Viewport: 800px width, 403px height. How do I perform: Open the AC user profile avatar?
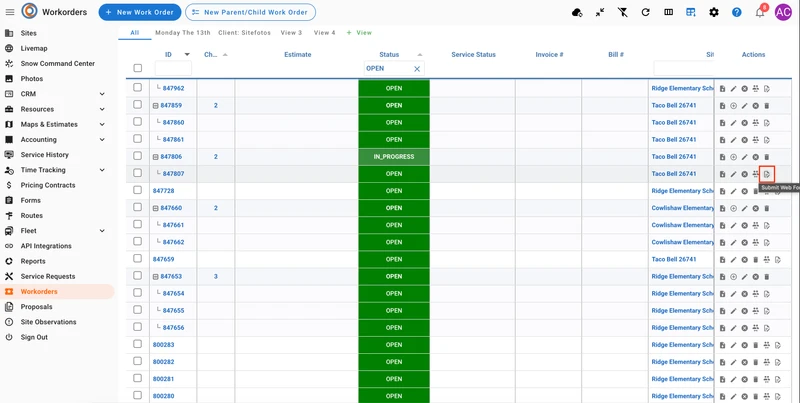click(x=783, y=12)
